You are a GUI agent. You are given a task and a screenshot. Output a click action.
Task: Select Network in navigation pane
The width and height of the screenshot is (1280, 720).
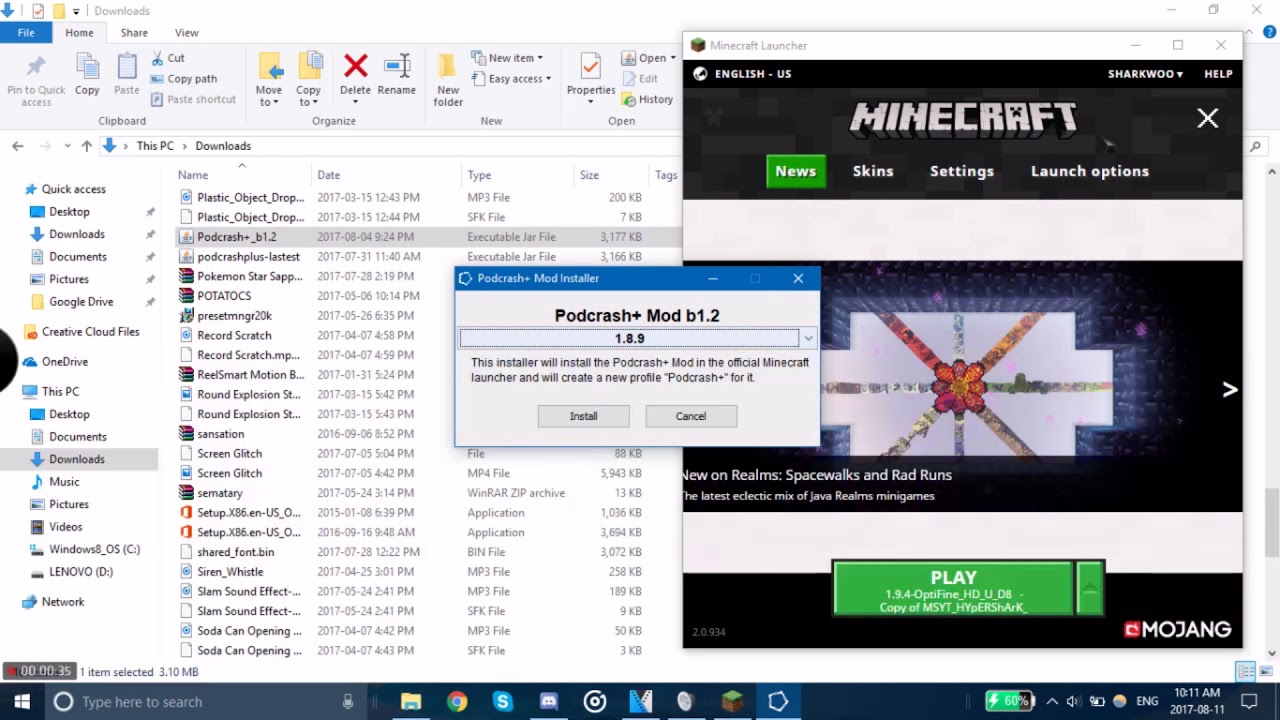(x=63, y=602)
